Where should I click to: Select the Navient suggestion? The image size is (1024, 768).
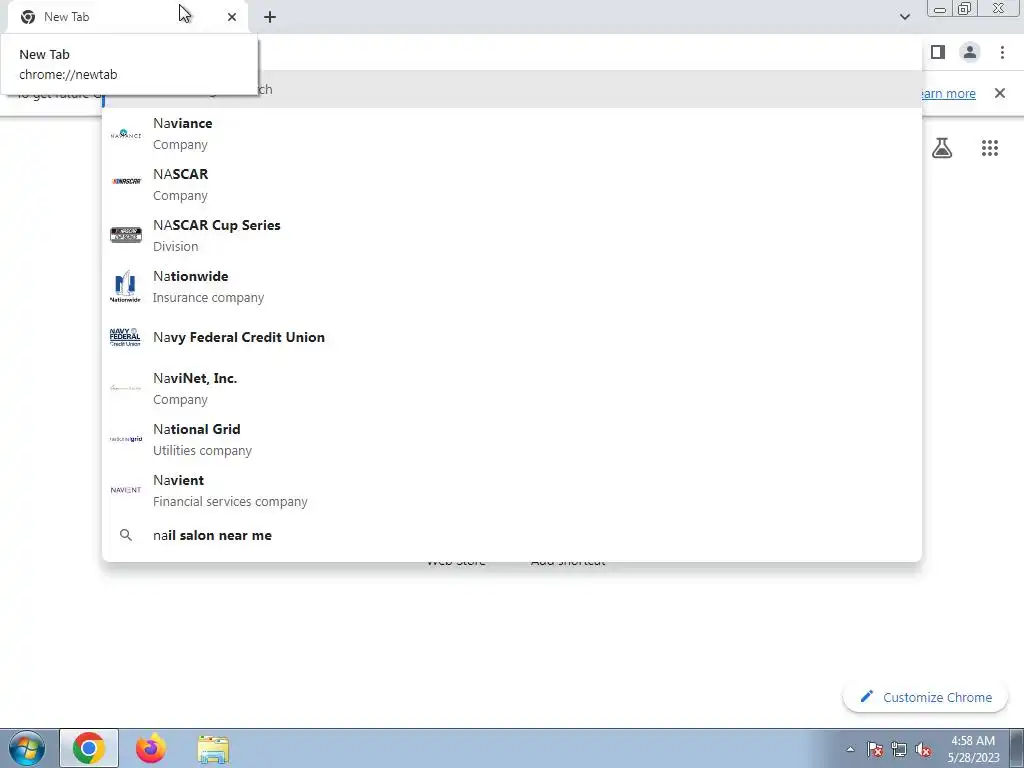point(512,490)
